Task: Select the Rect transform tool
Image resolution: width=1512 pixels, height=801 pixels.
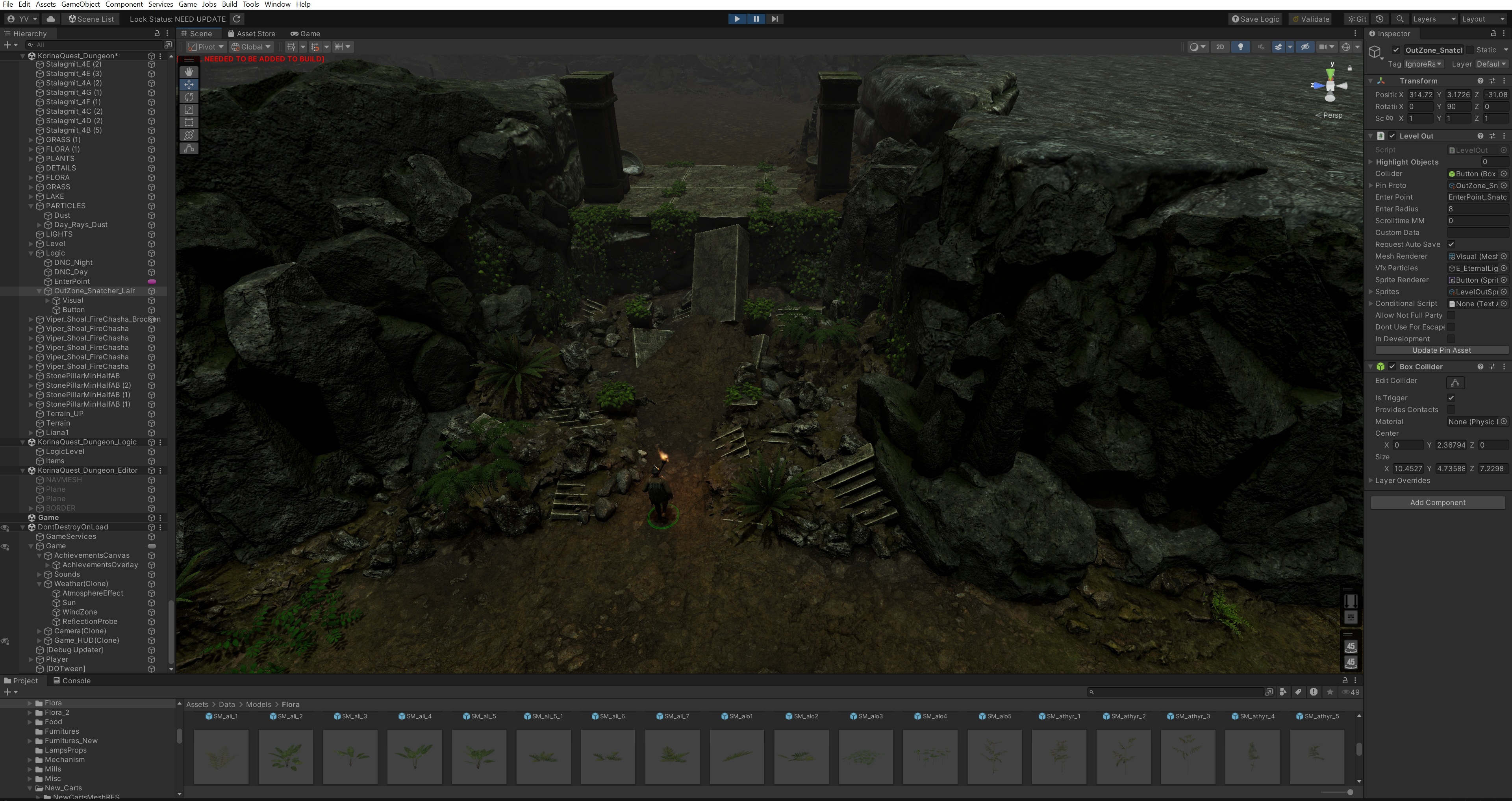Action: [x=189, y=123]
